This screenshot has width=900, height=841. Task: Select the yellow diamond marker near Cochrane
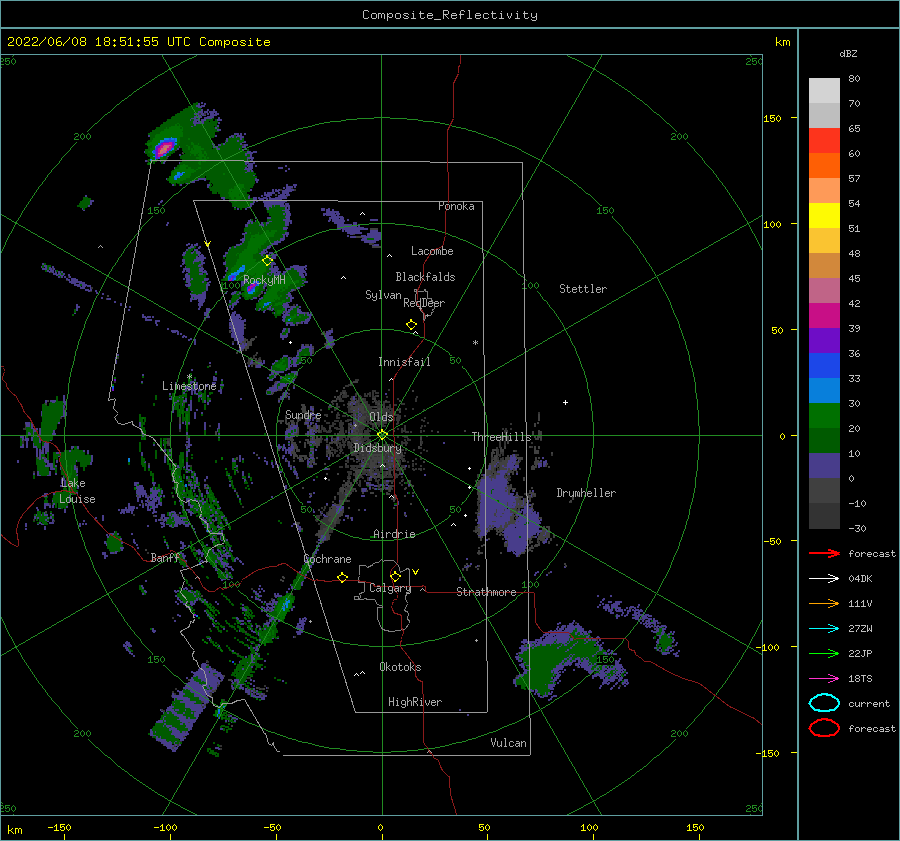coord(342,577)
